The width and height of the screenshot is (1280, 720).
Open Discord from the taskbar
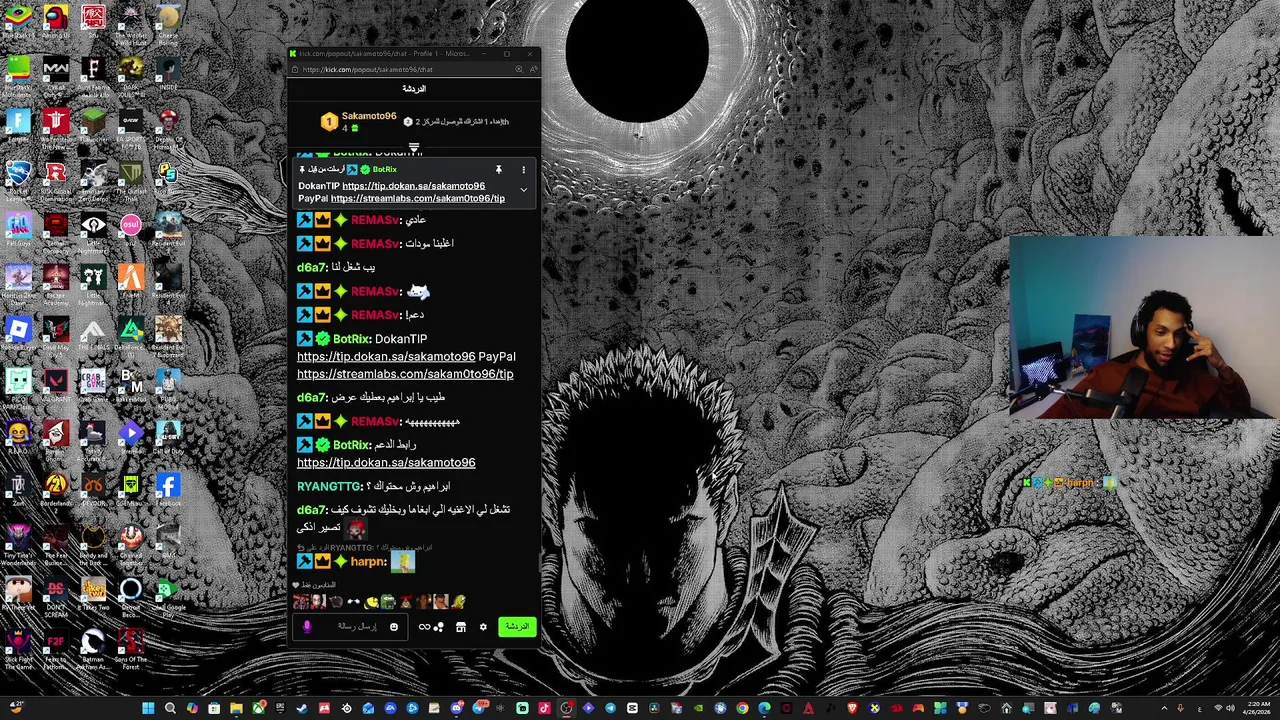[x=457, y=709]
